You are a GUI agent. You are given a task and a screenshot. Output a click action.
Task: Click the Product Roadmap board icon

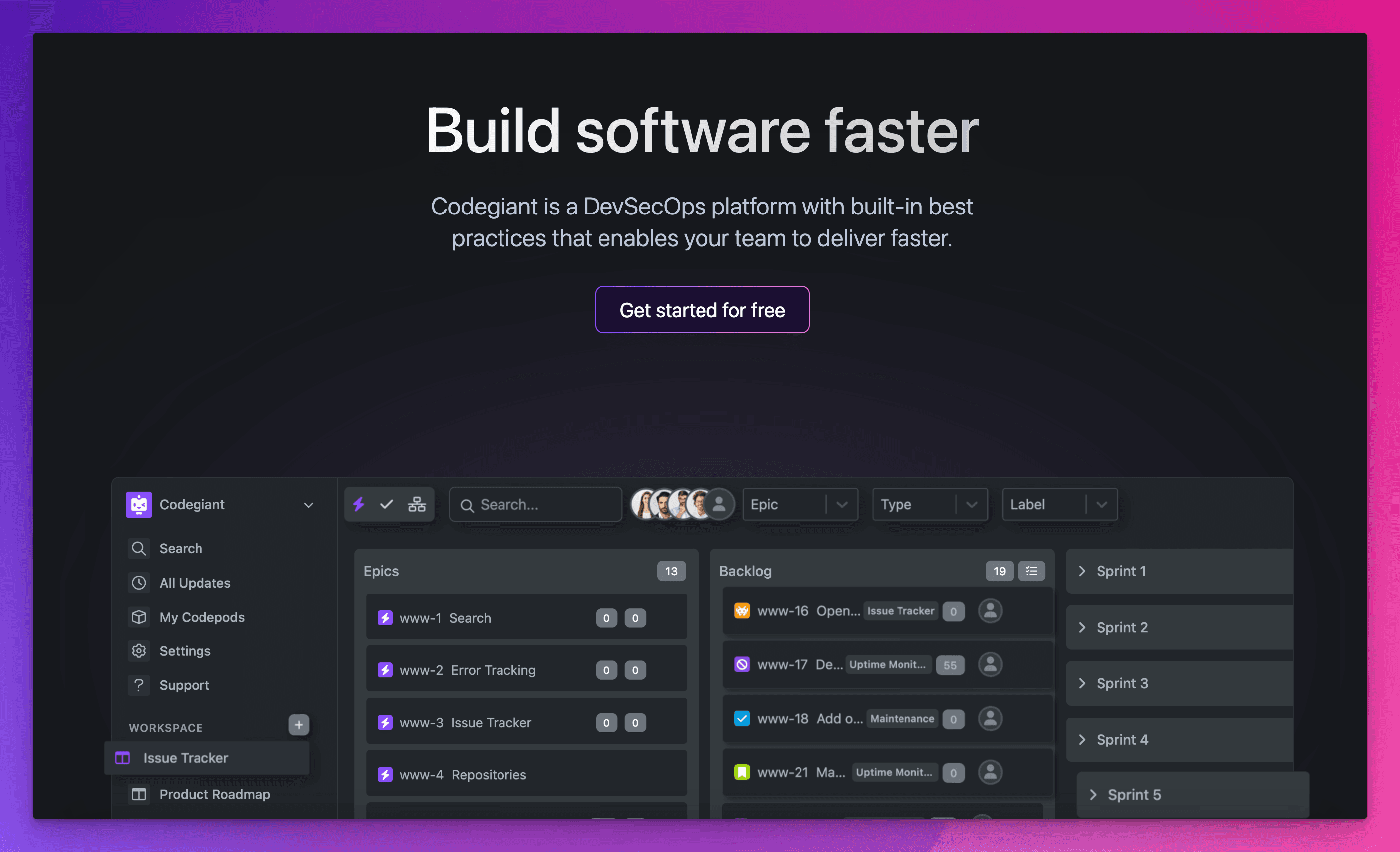click(139, 794)
